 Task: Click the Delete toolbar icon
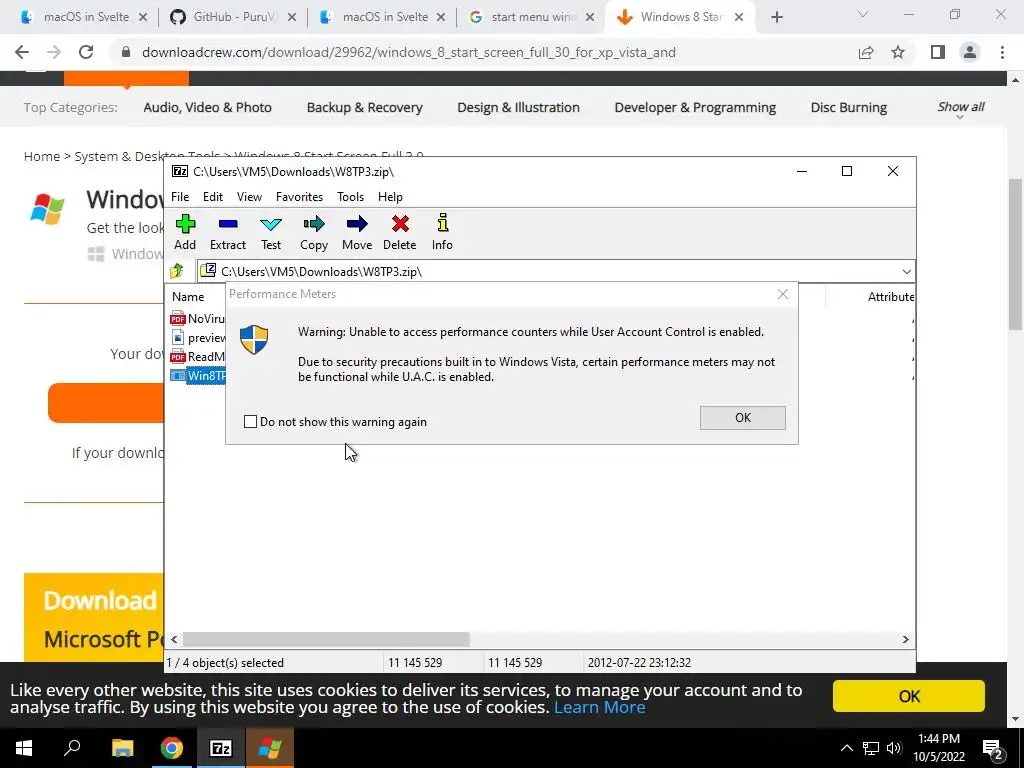point(400,232)
